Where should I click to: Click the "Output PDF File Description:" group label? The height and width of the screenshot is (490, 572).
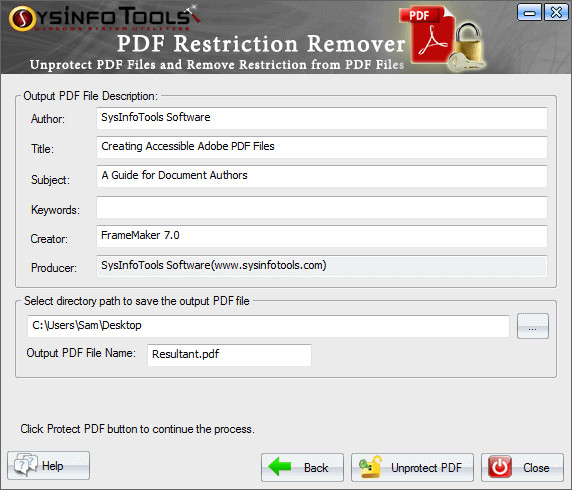pos(90,96)
